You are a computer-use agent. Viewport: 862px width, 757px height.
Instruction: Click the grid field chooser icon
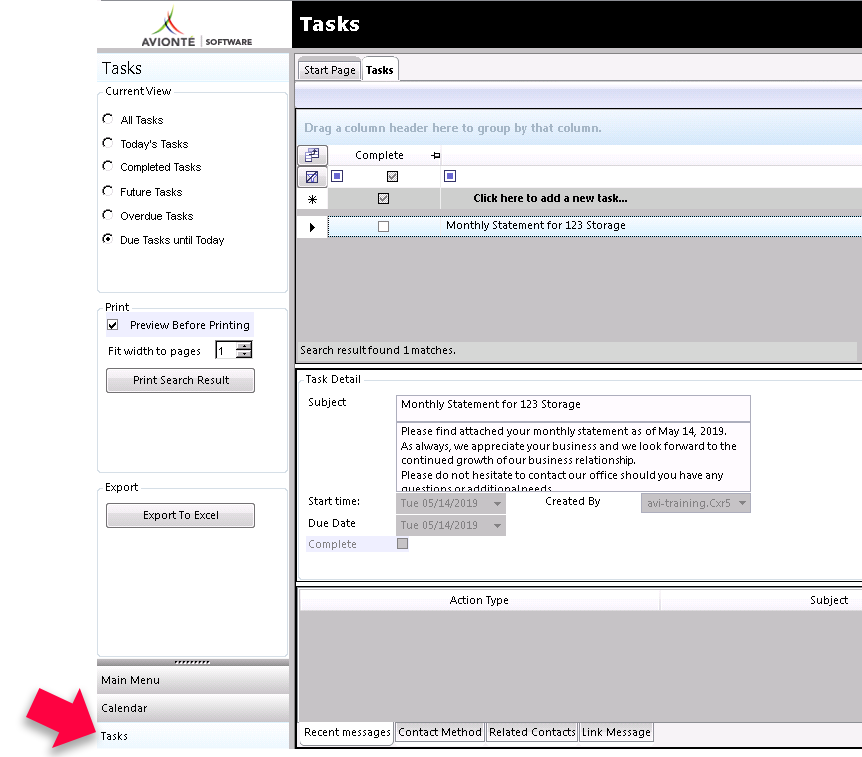[x=312, y=155]
